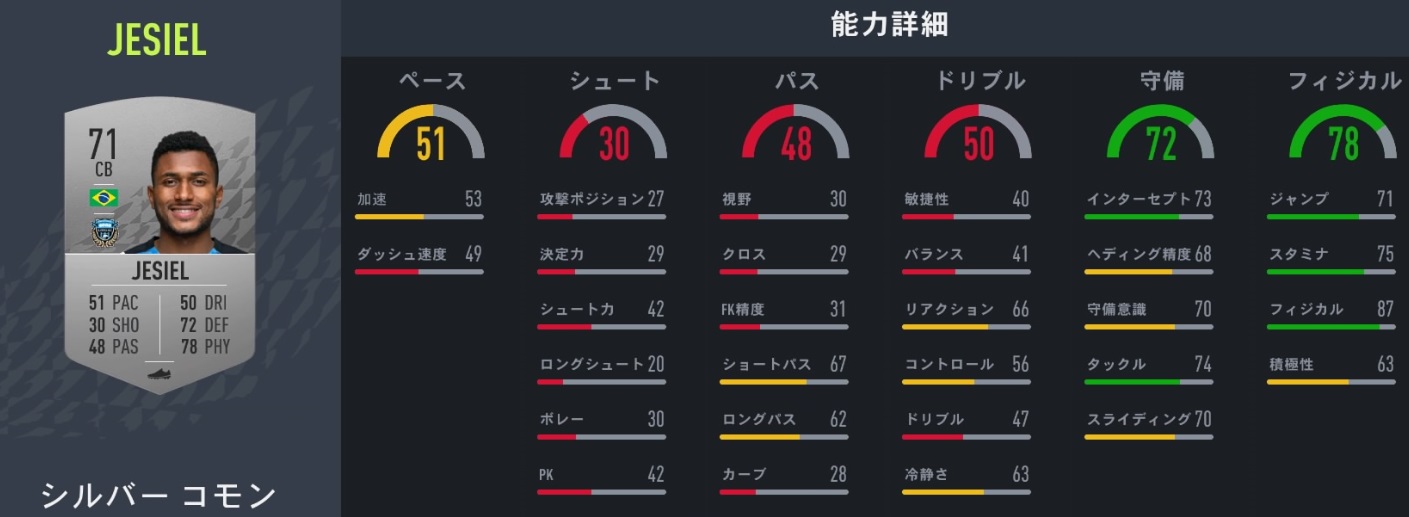Click the インターセプト stat row
Screen dimensions: 1409x517
[1149, 200]
